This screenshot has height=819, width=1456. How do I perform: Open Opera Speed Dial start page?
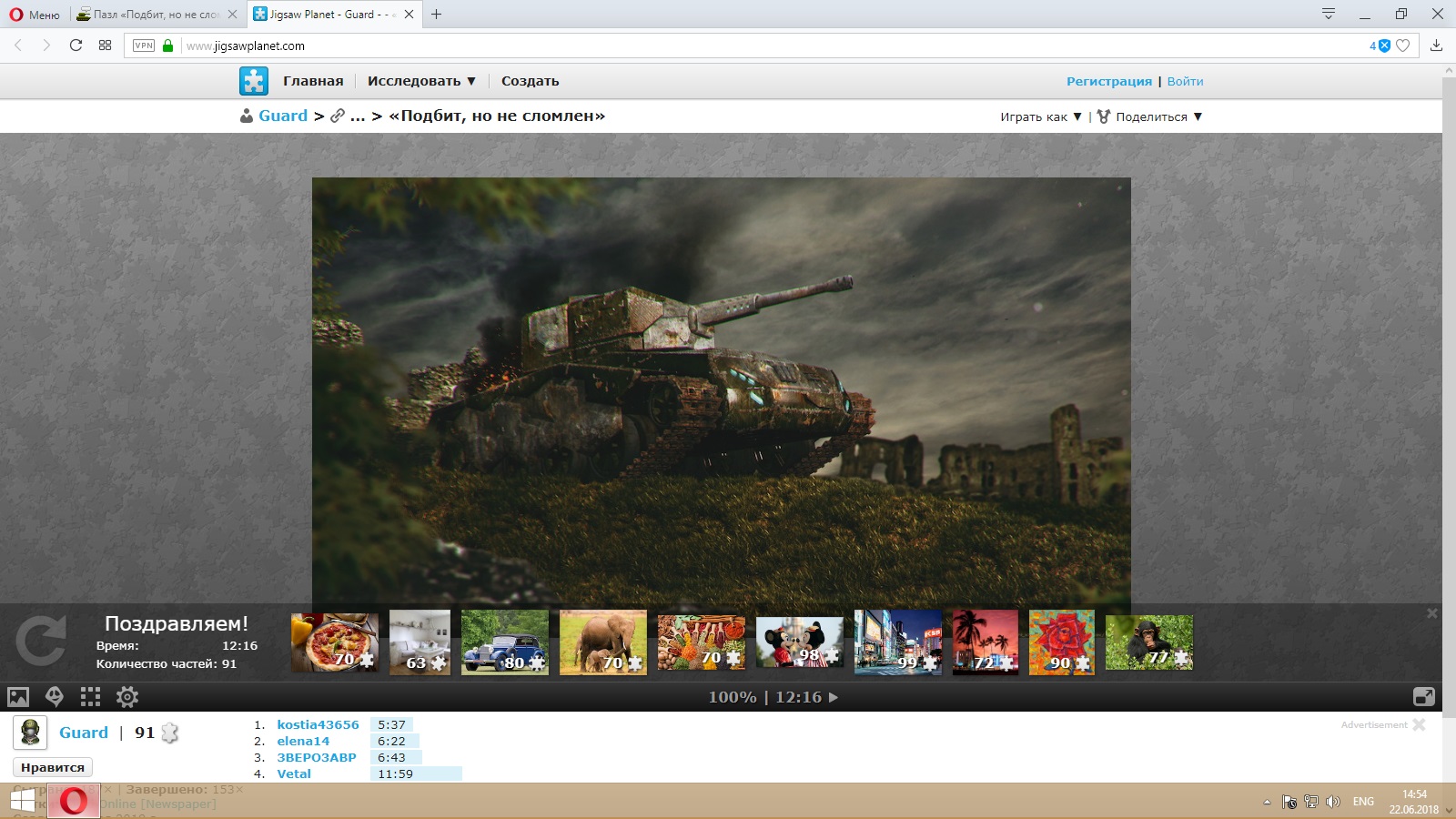click(x=105, y=45)
